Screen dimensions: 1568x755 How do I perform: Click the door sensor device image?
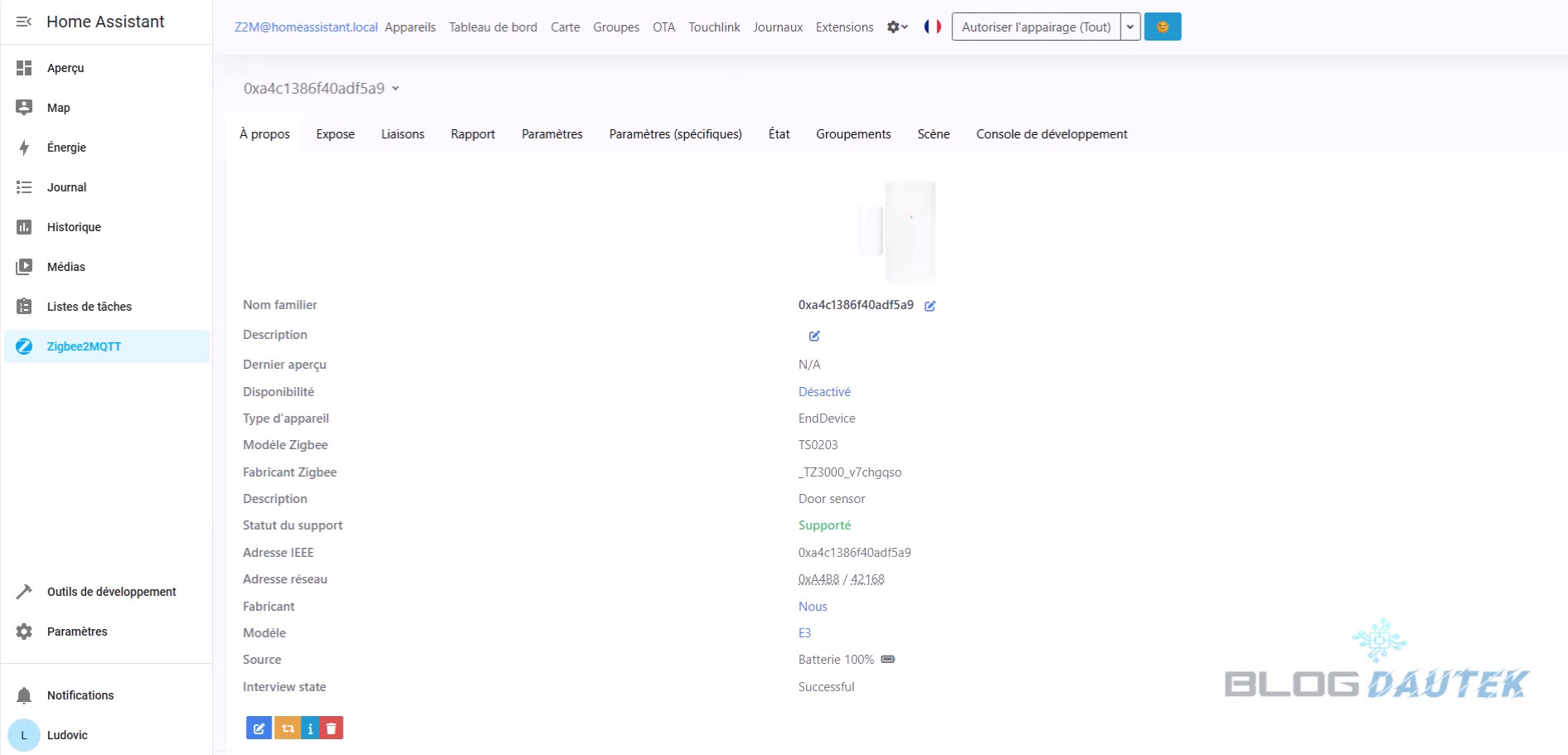pos(897,231)
